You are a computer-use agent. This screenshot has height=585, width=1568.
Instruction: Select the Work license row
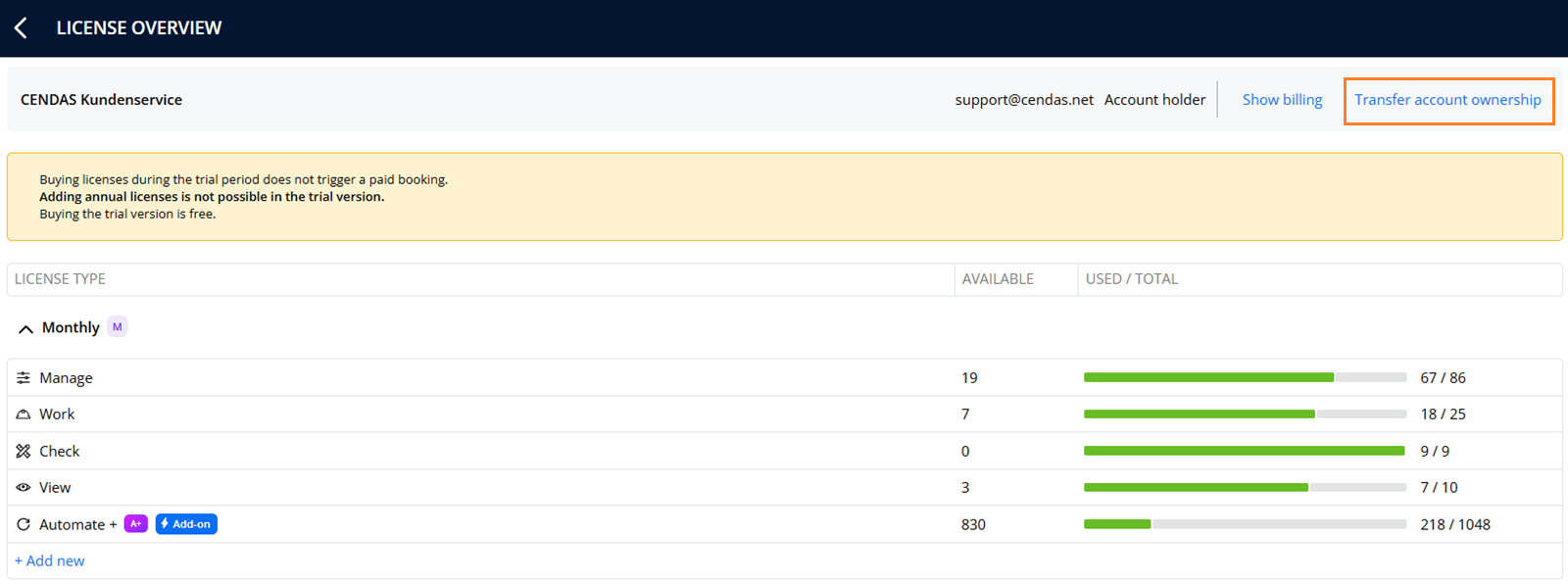tap(784, 414)
